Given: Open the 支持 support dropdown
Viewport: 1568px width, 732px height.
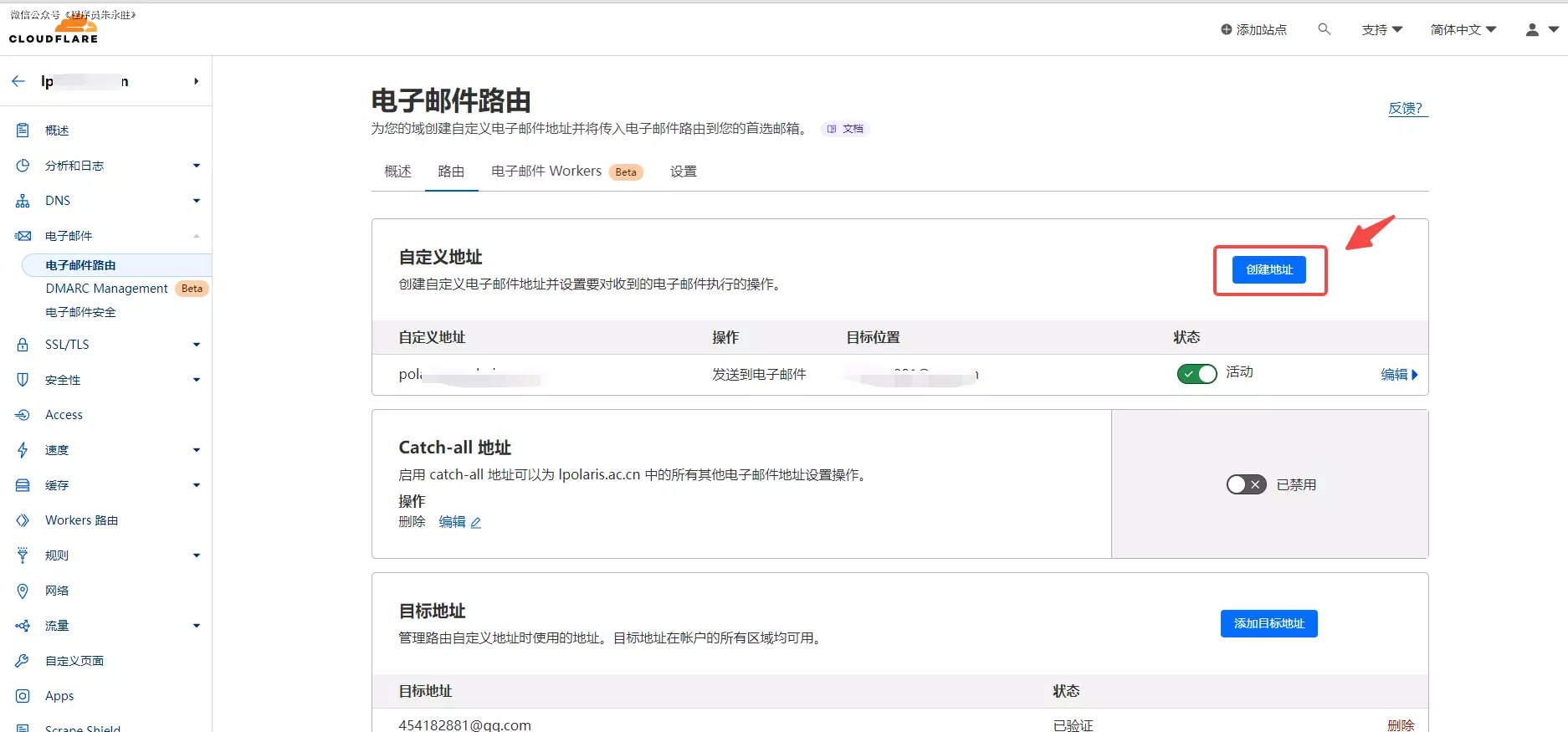Looking at the screenshot, I should coord(1381,29).
